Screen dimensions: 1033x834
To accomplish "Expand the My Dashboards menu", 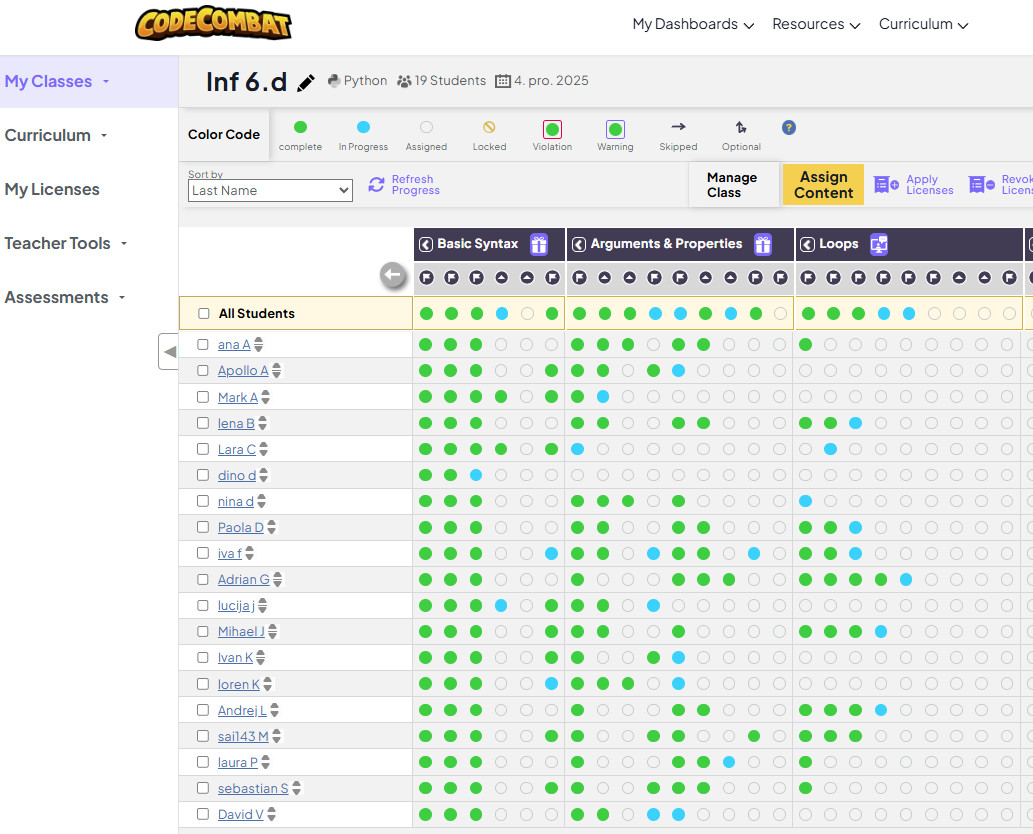I will click(692, 24).
